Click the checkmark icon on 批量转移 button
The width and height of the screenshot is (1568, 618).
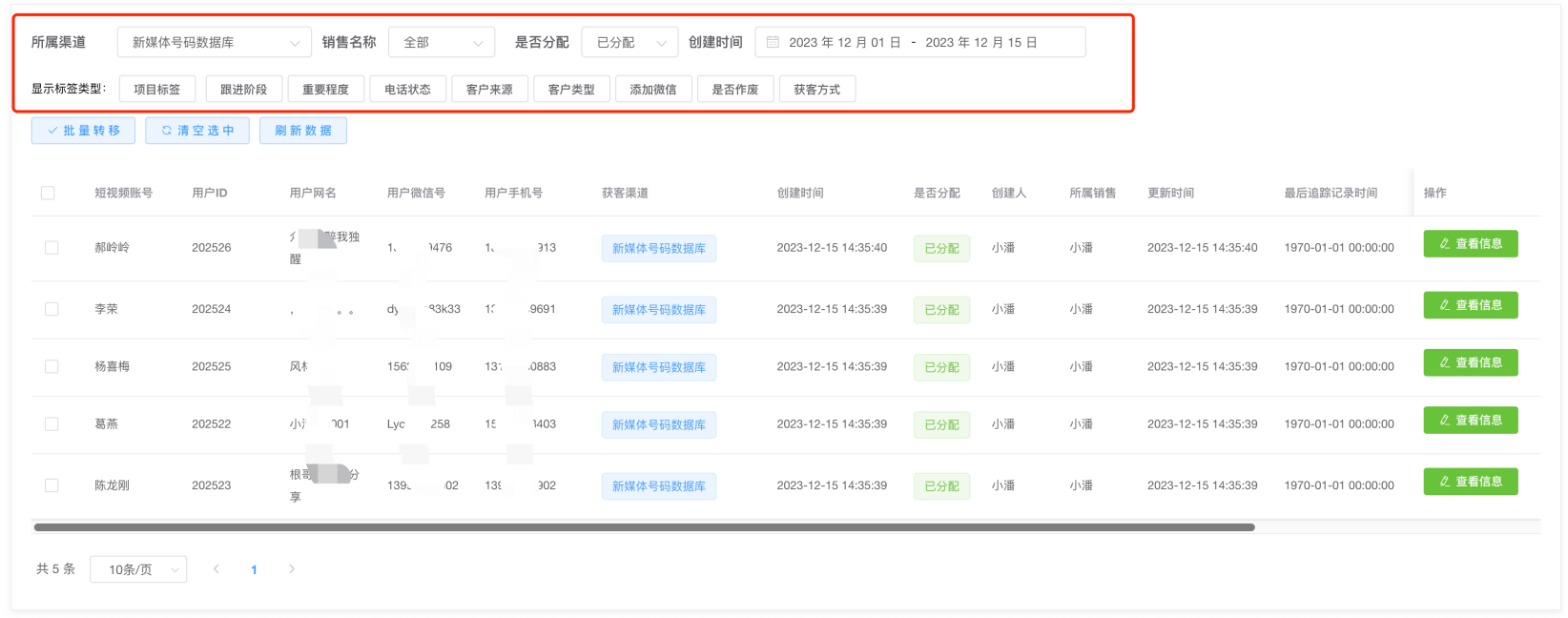pyautogui.click(x=52, y=131)
